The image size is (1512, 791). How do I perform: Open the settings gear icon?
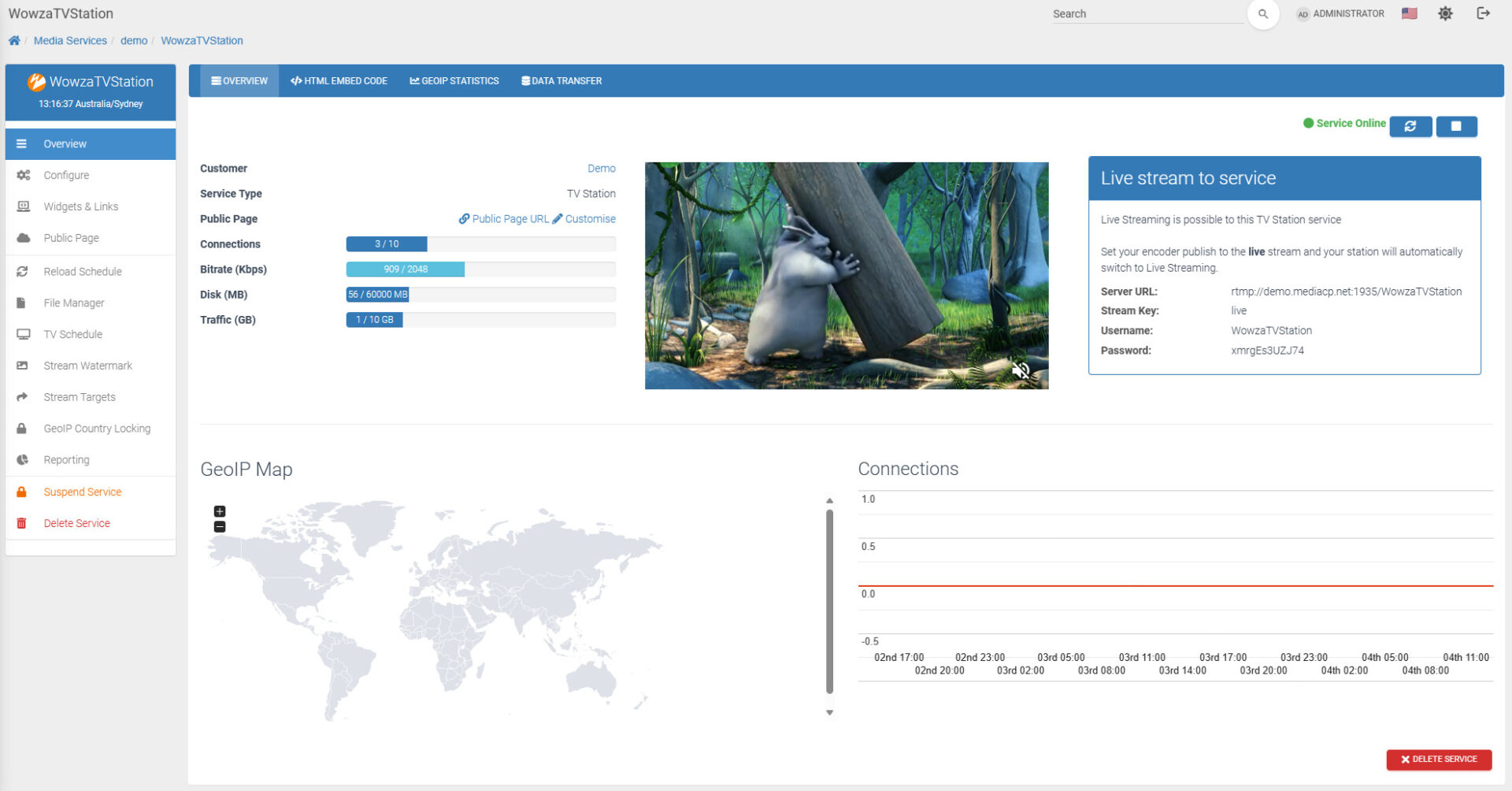tap(1445, 13)
